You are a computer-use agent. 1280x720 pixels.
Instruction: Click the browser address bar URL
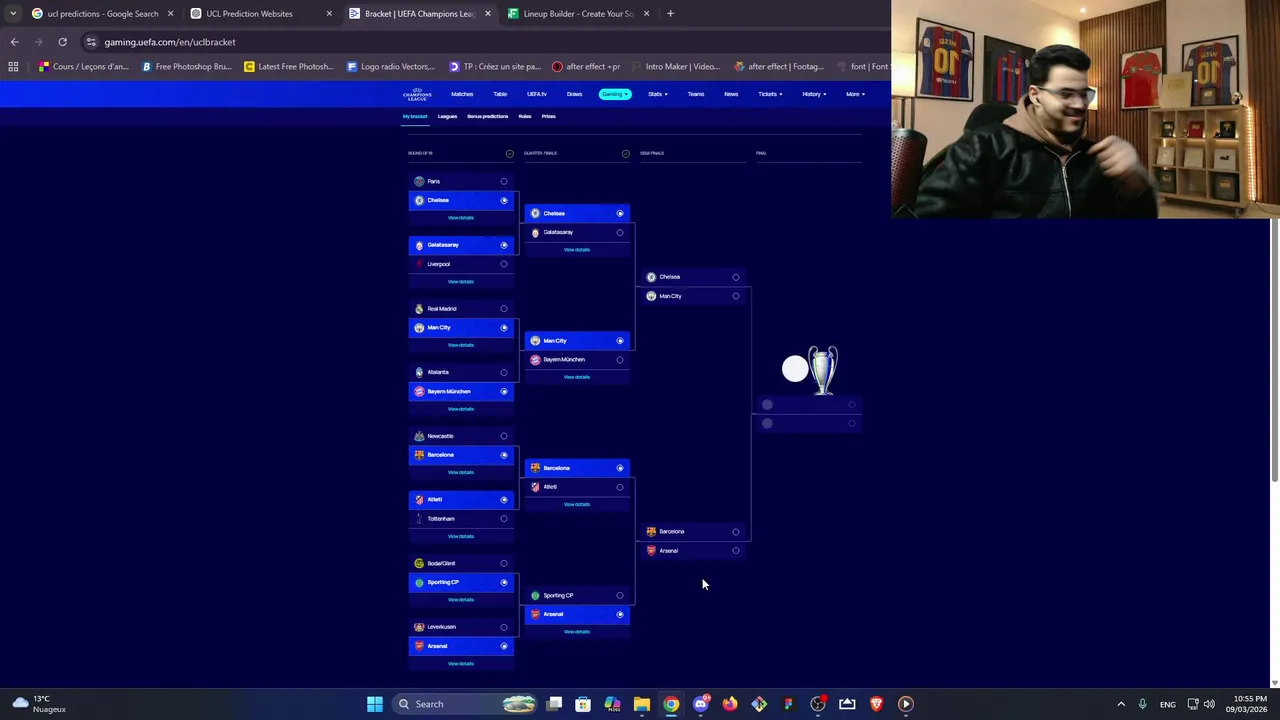pos(170,42)
